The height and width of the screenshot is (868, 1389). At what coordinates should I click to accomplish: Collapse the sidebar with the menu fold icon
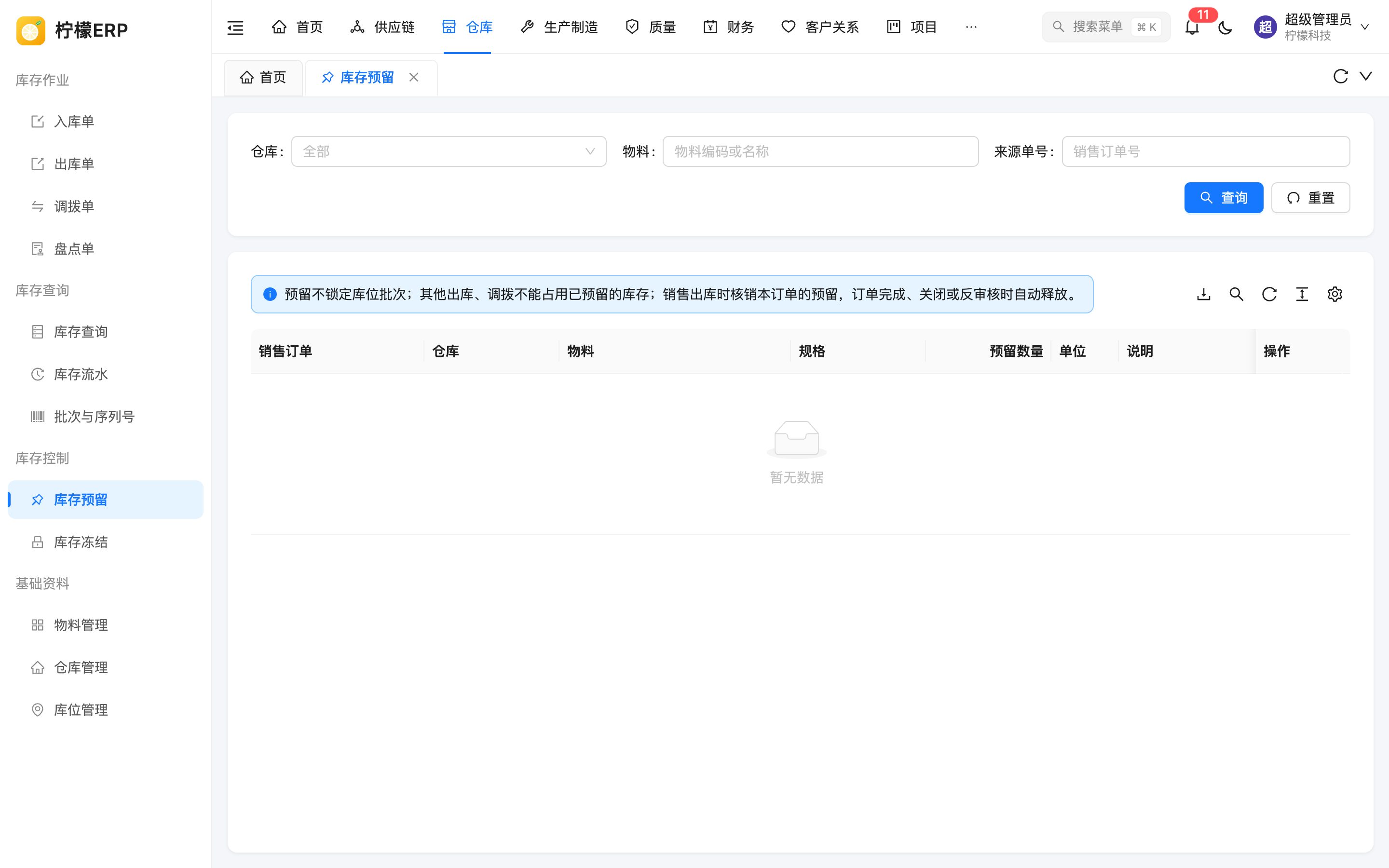(235, 27)
